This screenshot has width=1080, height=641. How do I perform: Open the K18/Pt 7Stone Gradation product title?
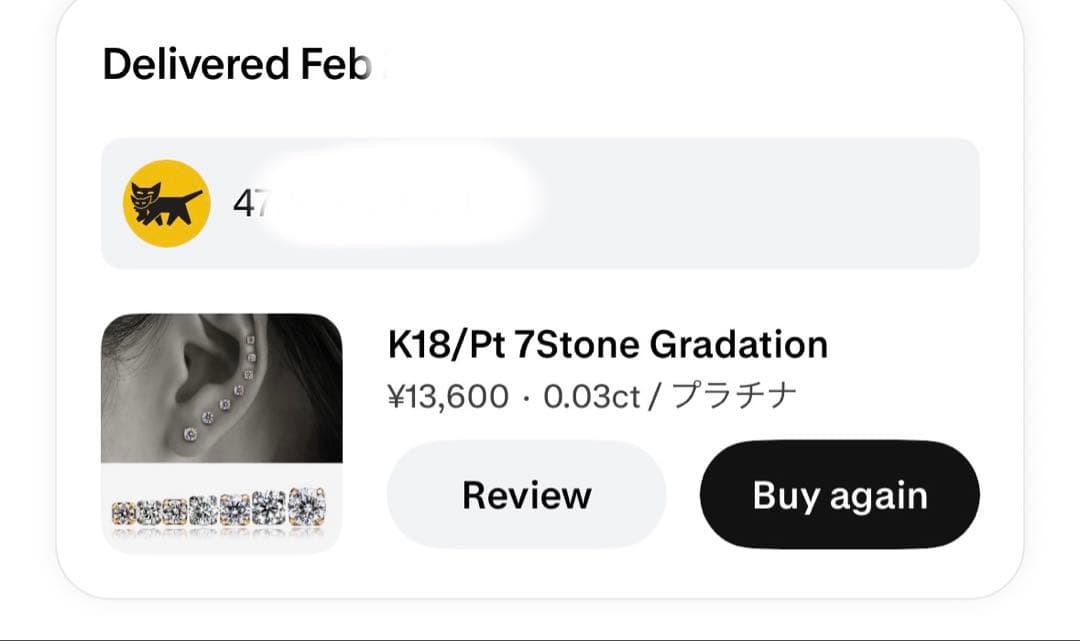click(x=607, y=345)
